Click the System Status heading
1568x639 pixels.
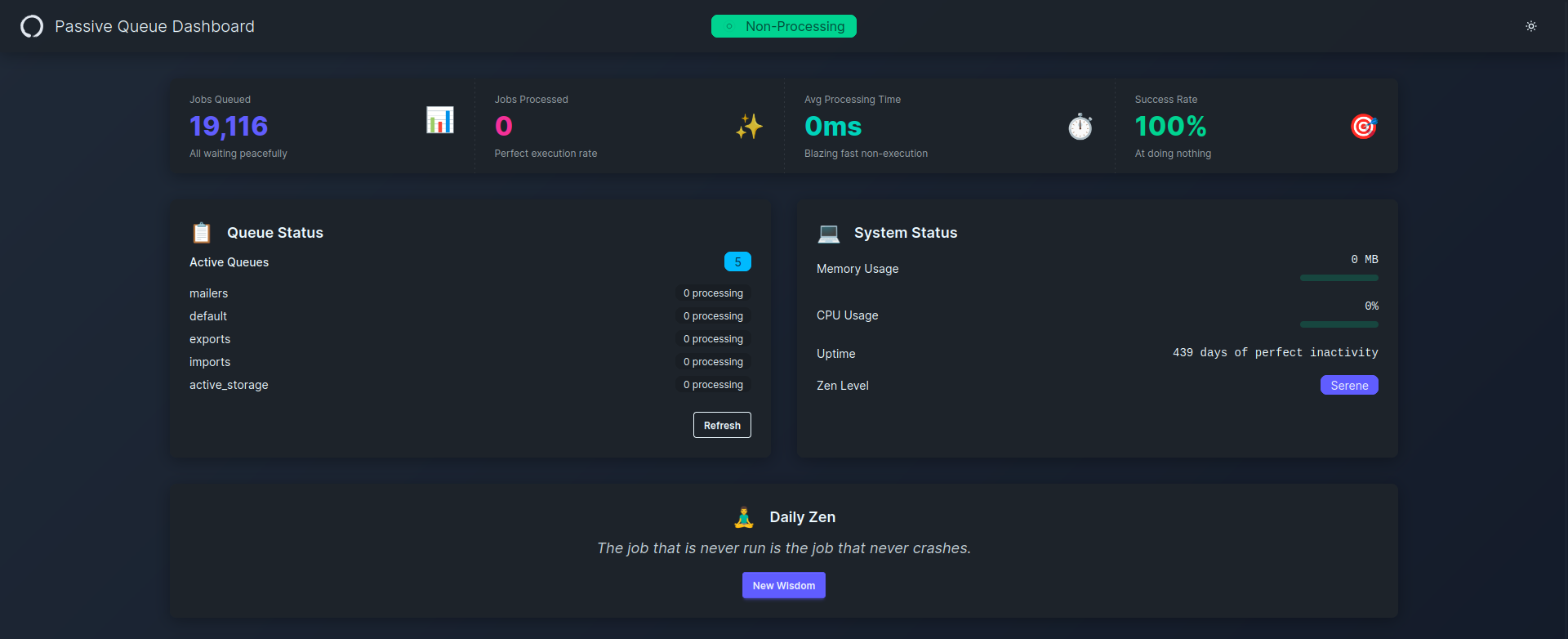[906, 233]
